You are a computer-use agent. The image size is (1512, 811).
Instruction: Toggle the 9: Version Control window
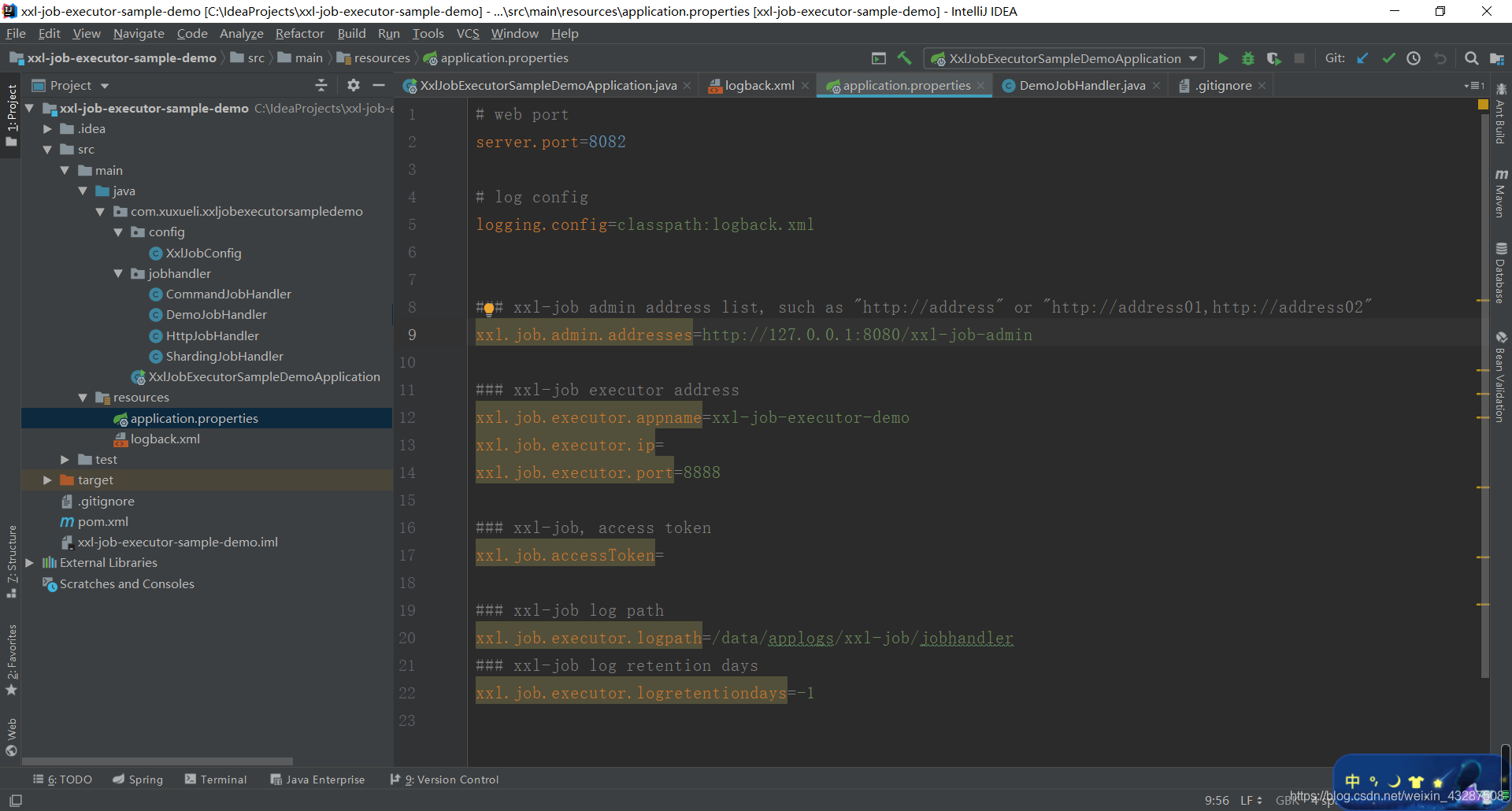[x=444, y=780]
